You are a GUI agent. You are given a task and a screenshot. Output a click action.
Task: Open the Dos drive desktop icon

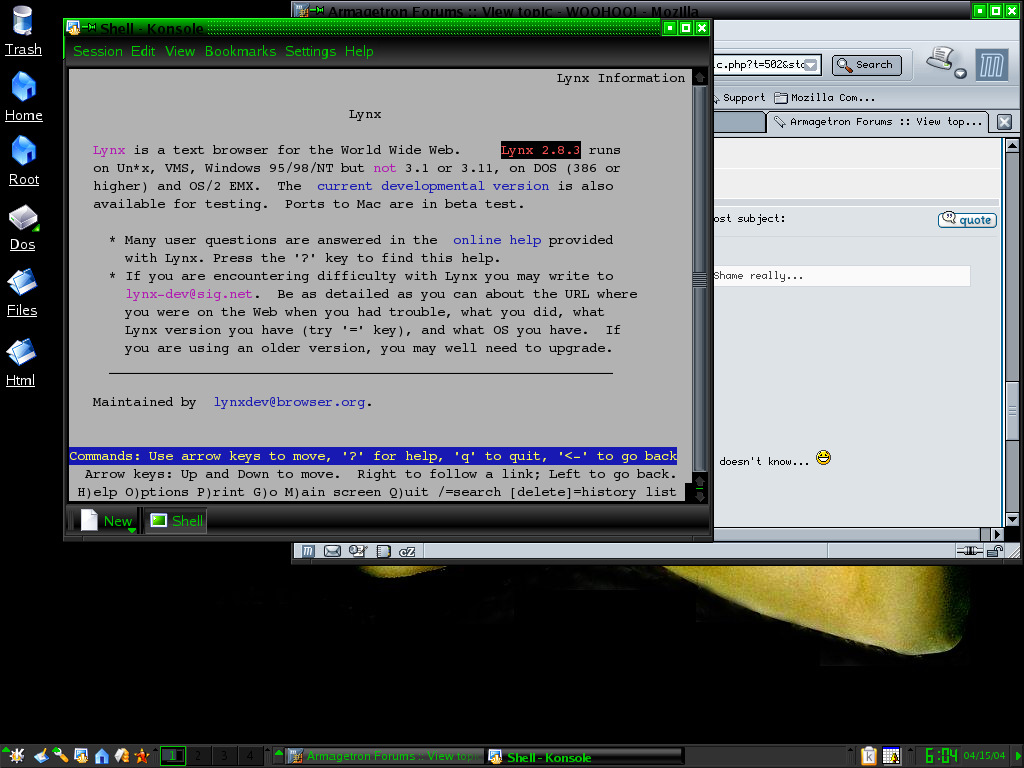coord(23,227)
